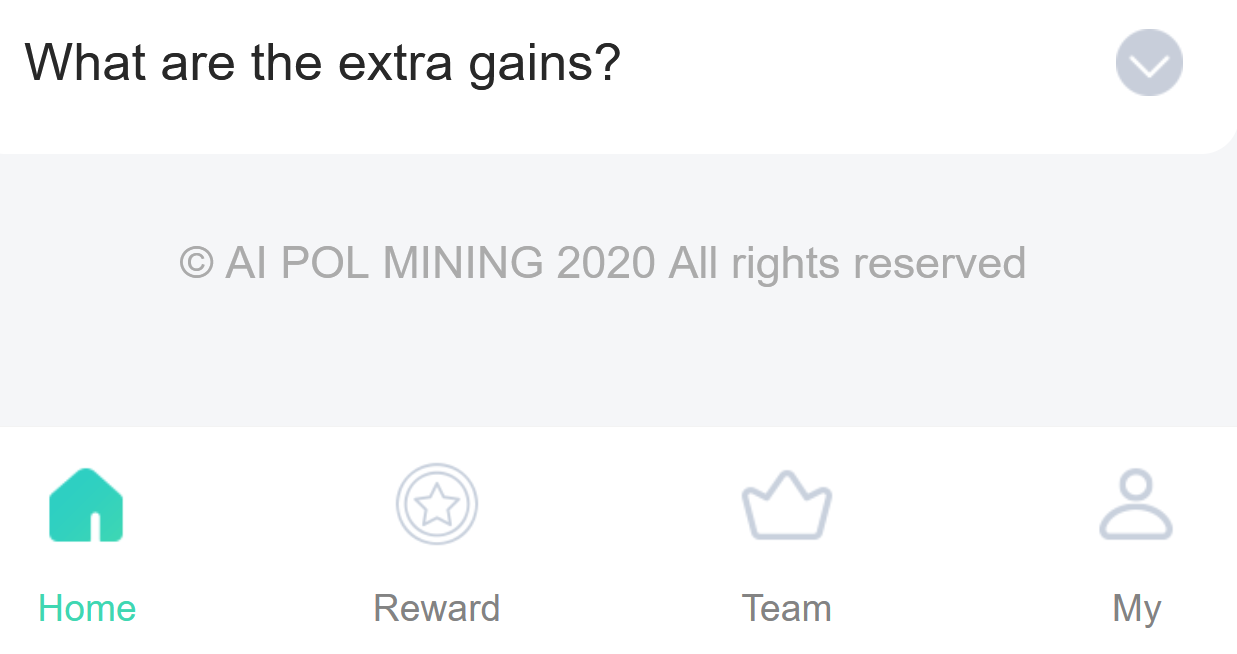Select the My tab label
The width and height of the screenshot is (1237, 654).
[x=1137, y=608]
